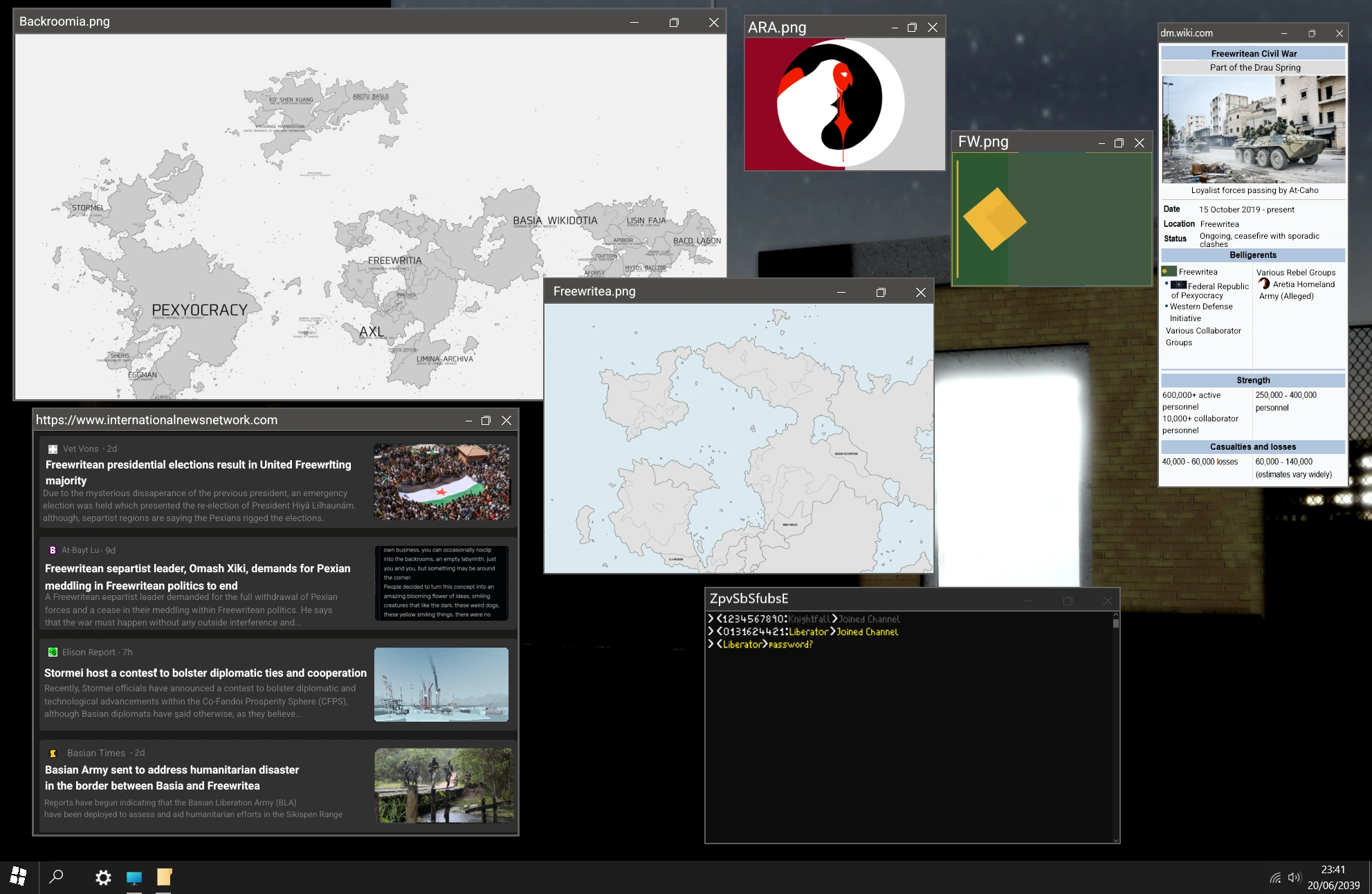Open the yellow notes icon in taskbar
Image resolution: width=1372 pixels, height=894 pixels.
164,877
